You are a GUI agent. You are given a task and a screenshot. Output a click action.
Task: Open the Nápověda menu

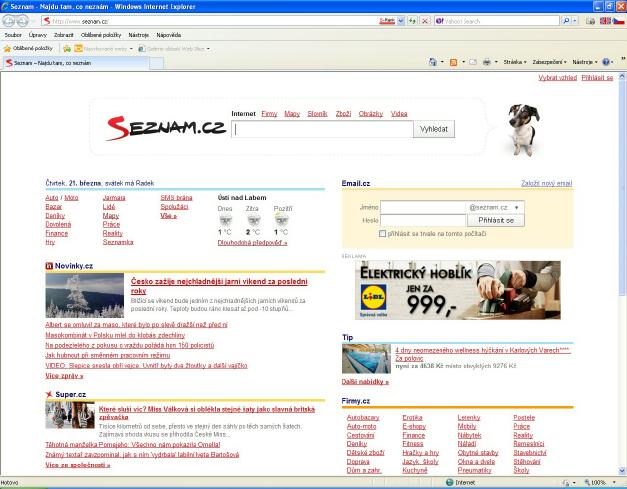168,35
